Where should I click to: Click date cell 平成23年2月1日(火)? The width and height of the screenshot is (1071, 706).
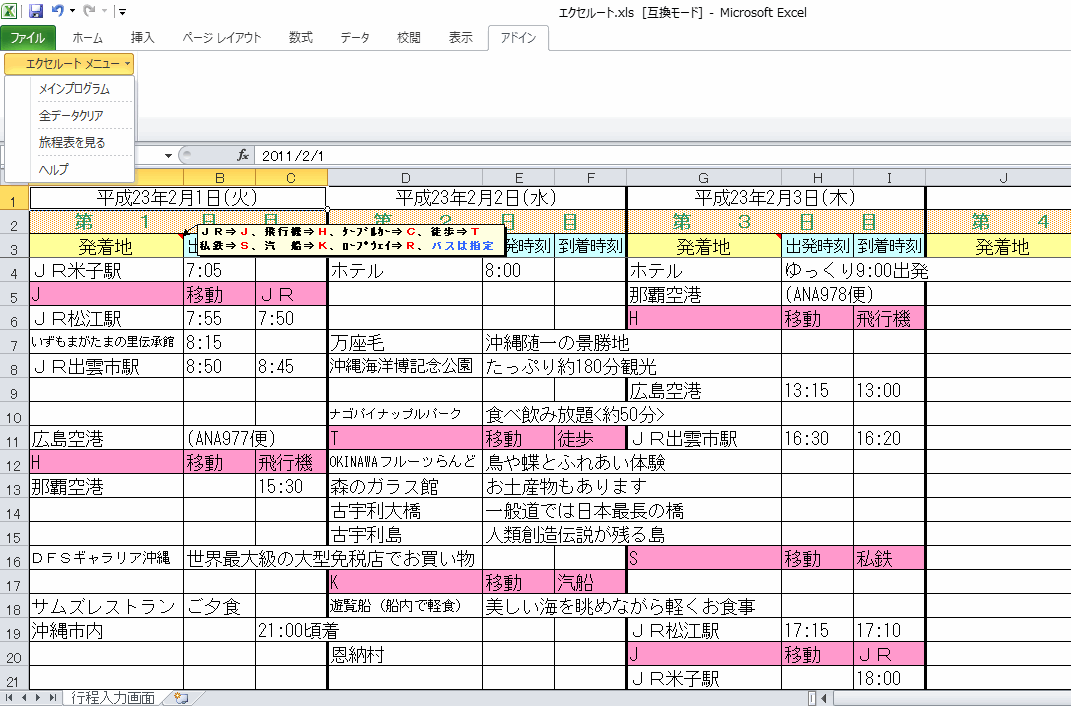click(x=178, y=198)
